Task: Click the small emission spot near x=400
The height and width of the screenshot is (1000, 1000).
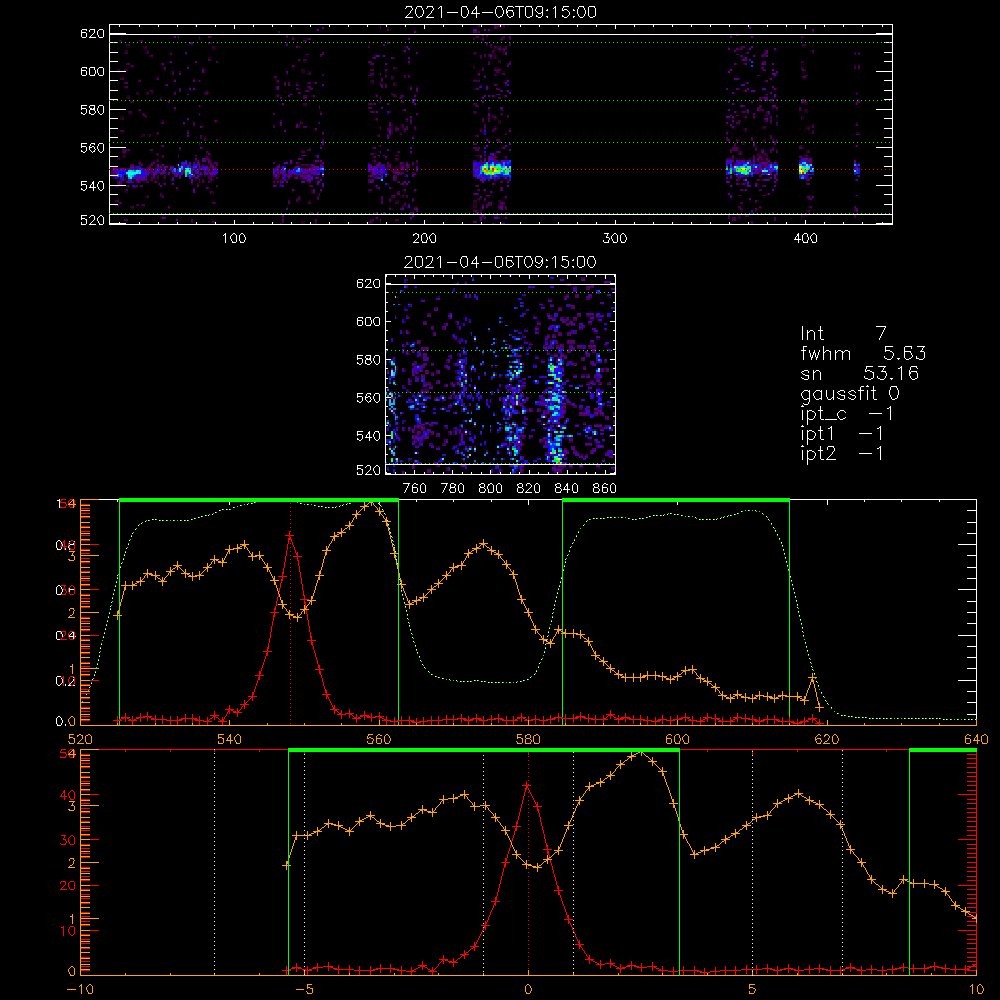Action: (805, 169)
